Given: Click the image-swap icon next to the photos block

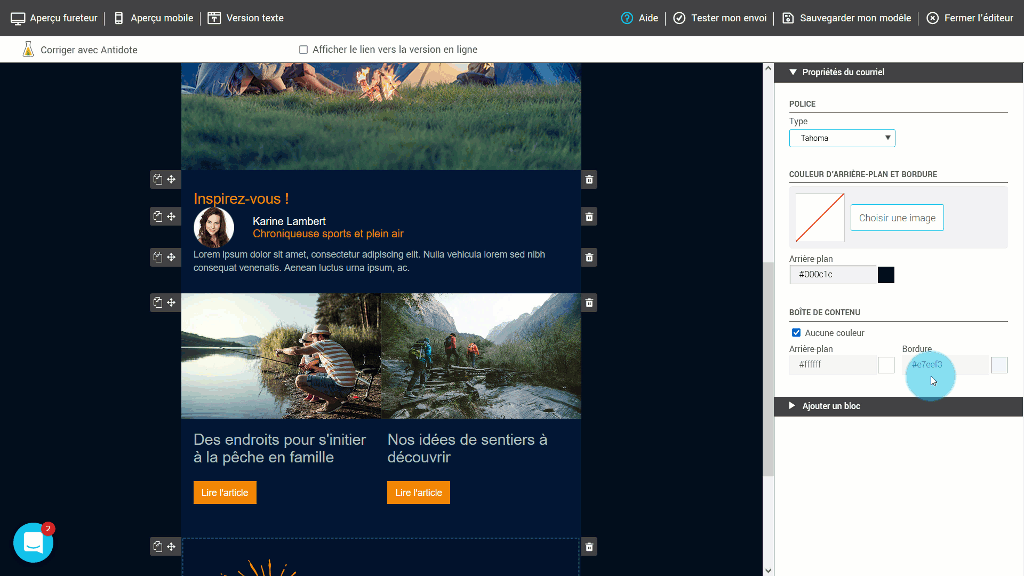Looking at the screenshot, I should click(157, 302).
